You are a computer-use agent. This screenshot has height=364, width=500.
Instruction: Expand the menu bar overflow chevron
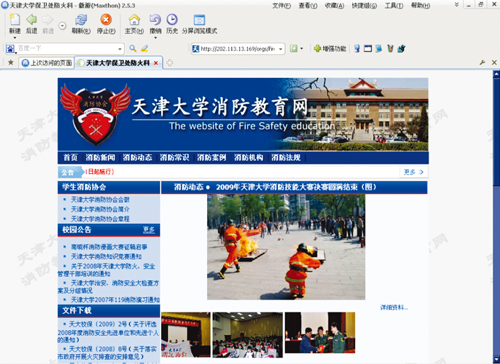tap(457, 5)
